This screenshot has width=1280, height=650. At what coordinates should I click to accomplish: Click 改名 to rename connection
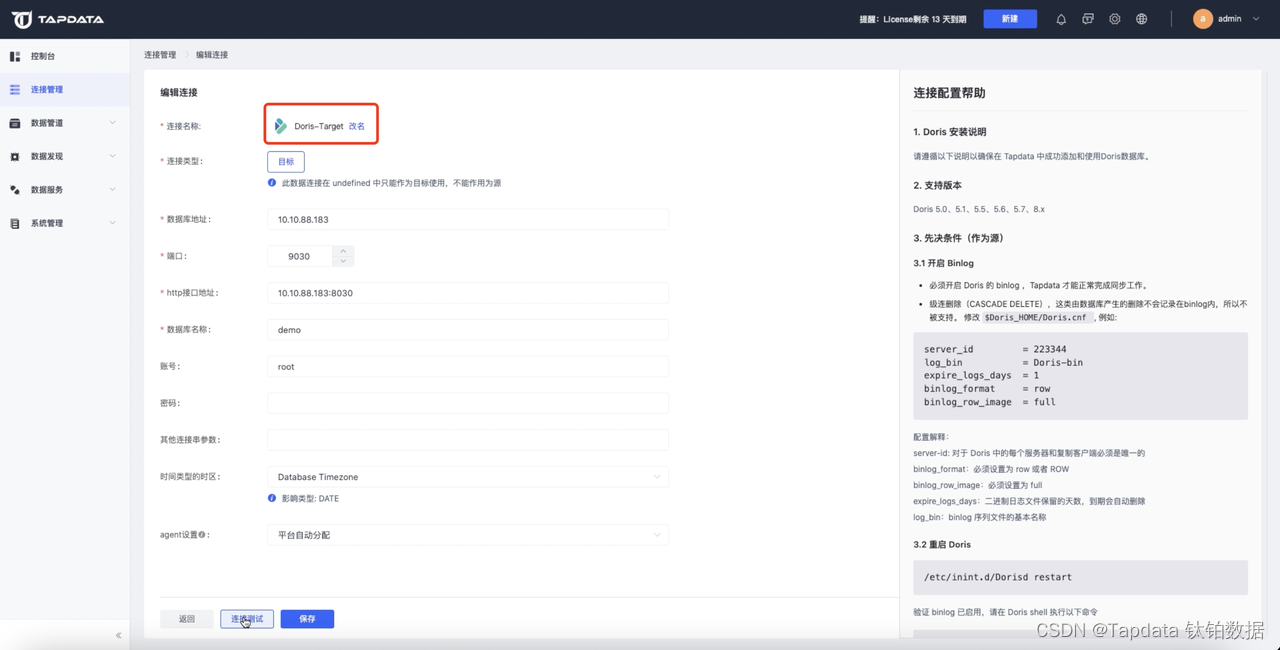coord(357,126)
